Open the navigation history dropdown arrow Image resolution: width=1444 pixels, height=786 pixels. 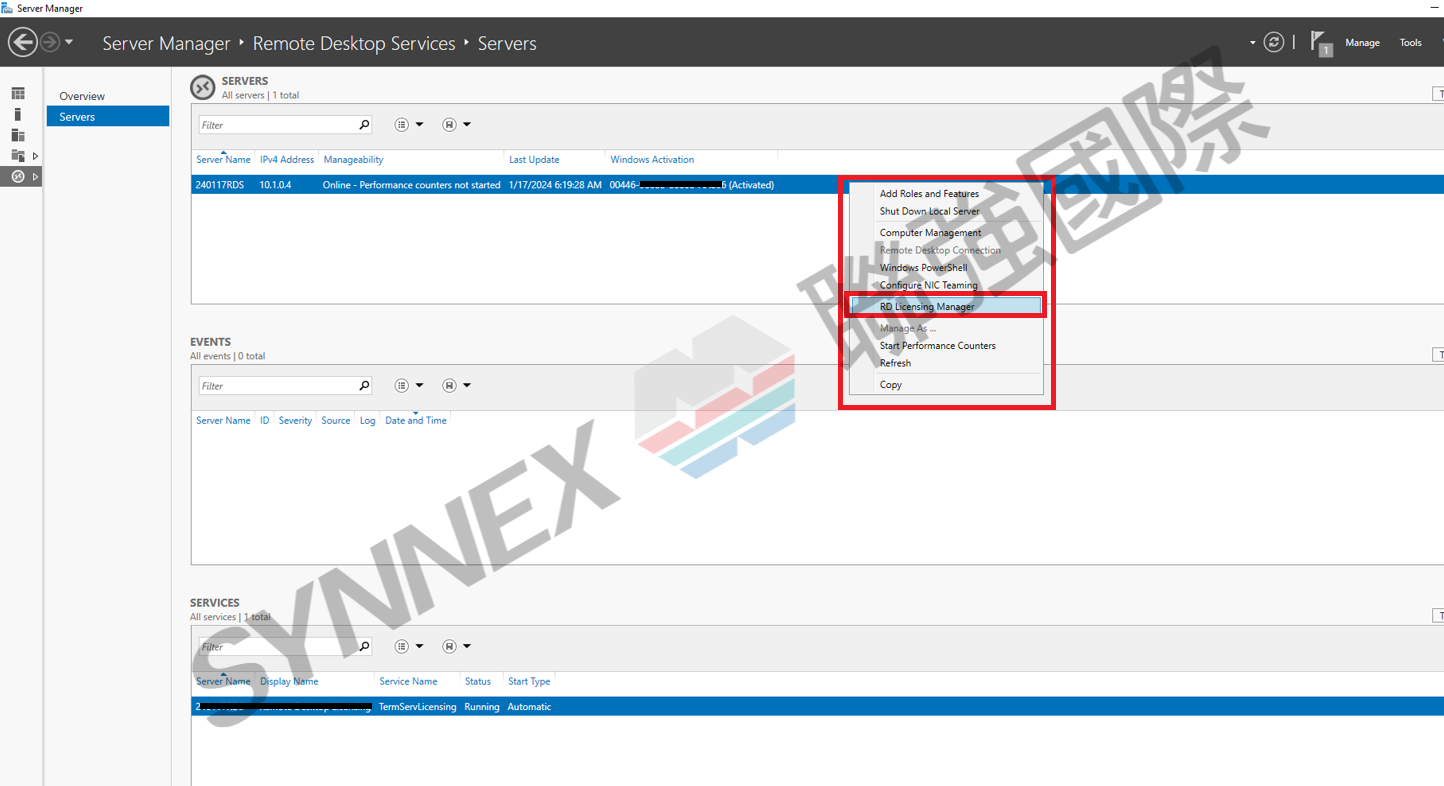click(69, 42)
